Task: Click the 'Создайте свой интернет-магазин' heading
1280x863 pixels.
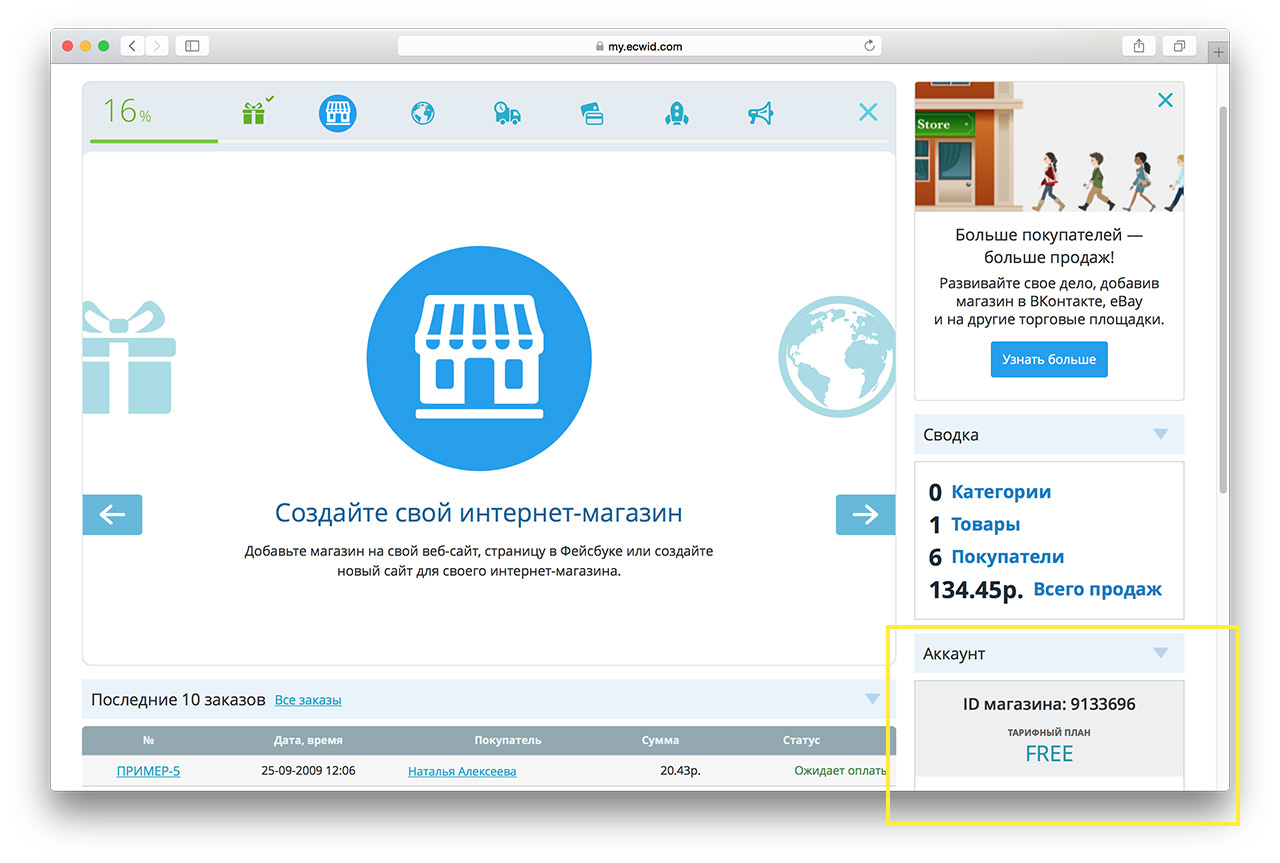Action: pos(479,514)
